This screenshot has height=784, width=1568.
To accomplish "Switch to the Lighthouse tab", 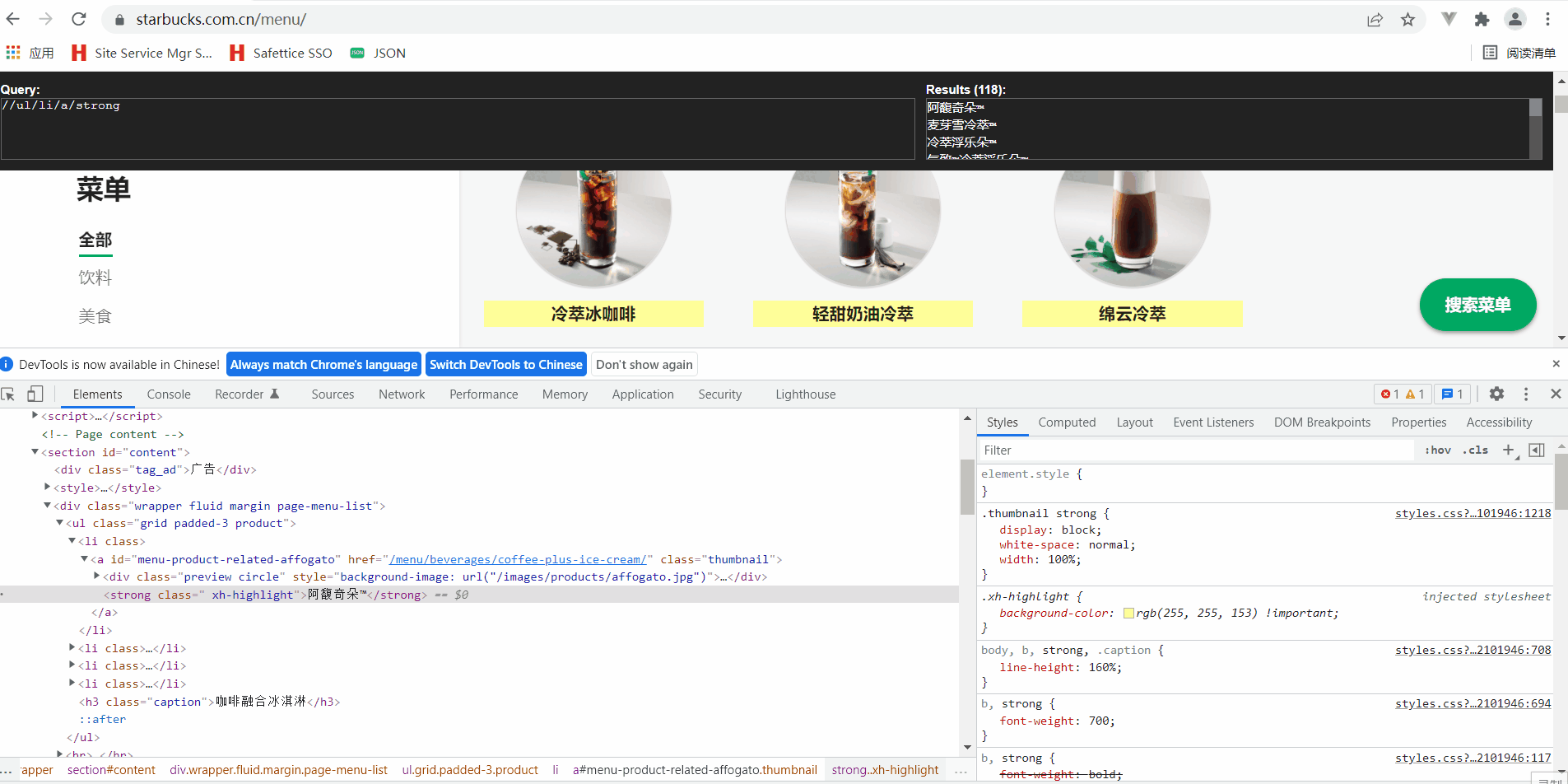I will coord(805,394).
